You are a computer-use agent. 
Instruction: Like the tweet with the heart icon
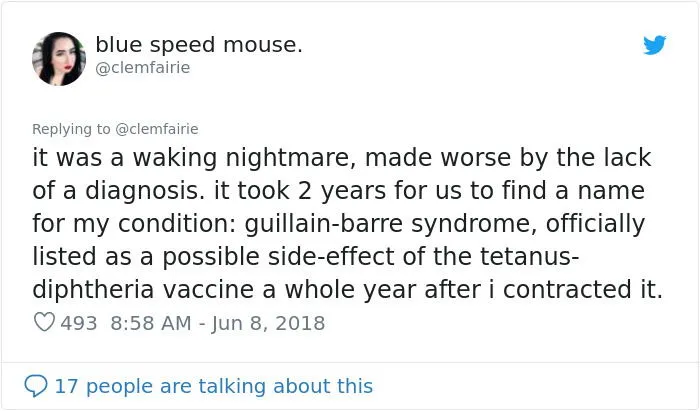tap(44, 323)
